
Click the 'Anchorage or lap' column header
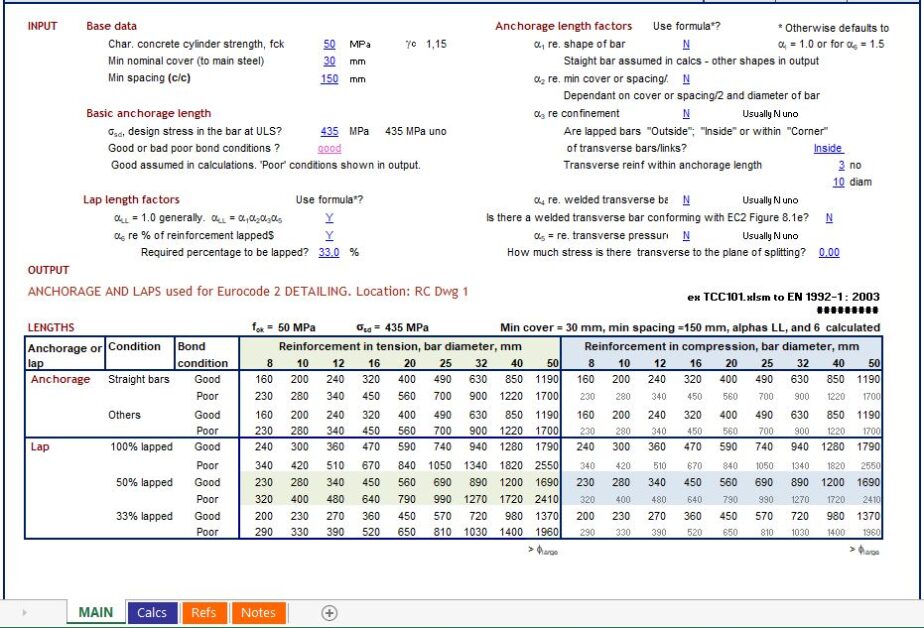click(x=65, y=355)
